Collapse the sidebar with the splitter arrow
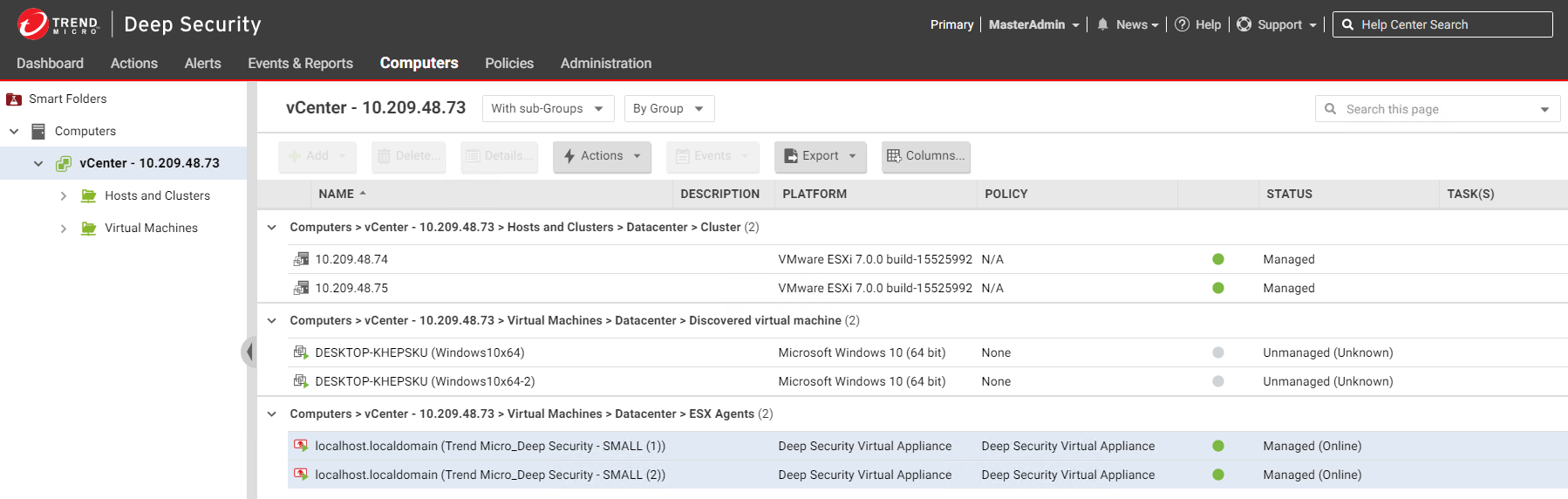Image resolution: width=1568 pixels, height=499 pixels. (x=249, y=352)
